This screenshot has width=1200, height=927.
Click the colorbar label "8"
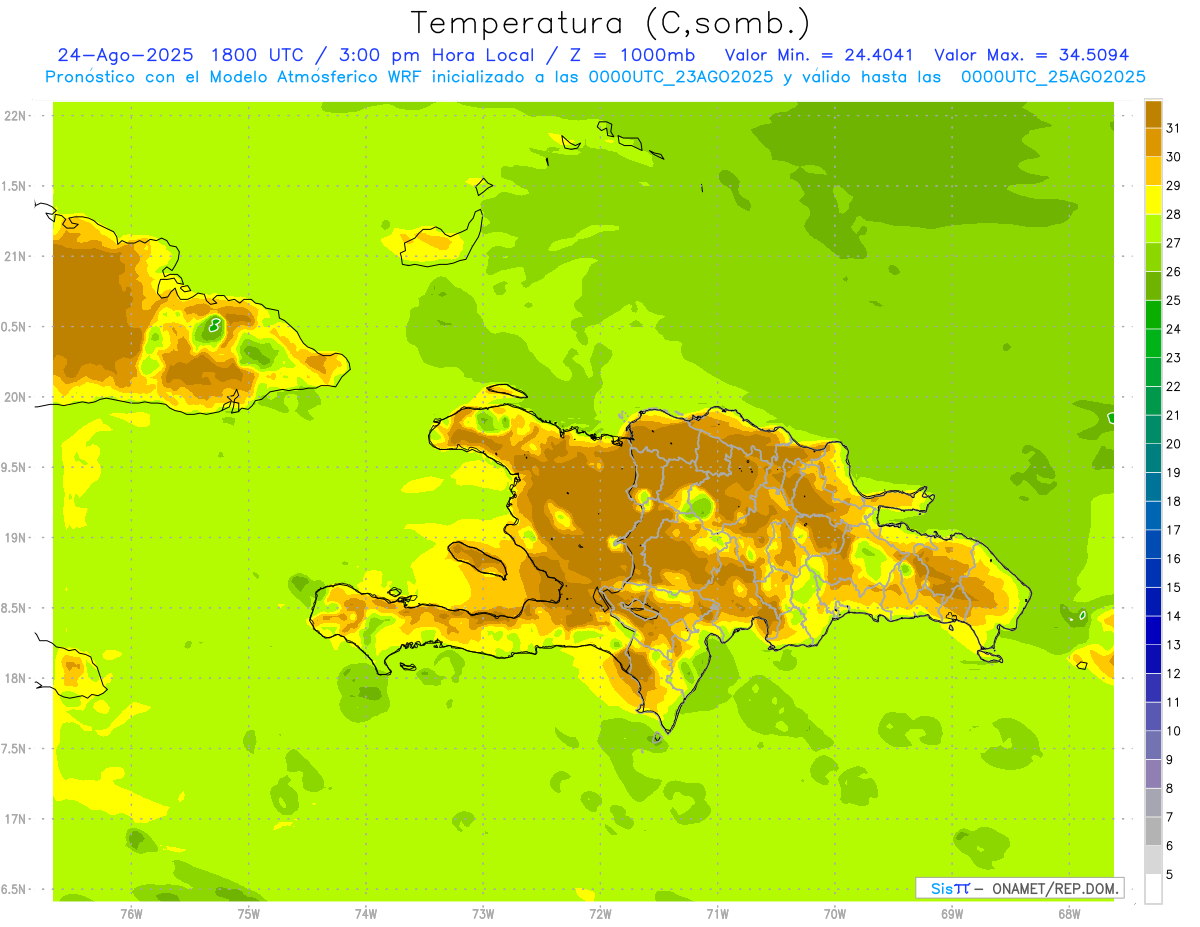pyautogui.click(x=1170, y=788)
